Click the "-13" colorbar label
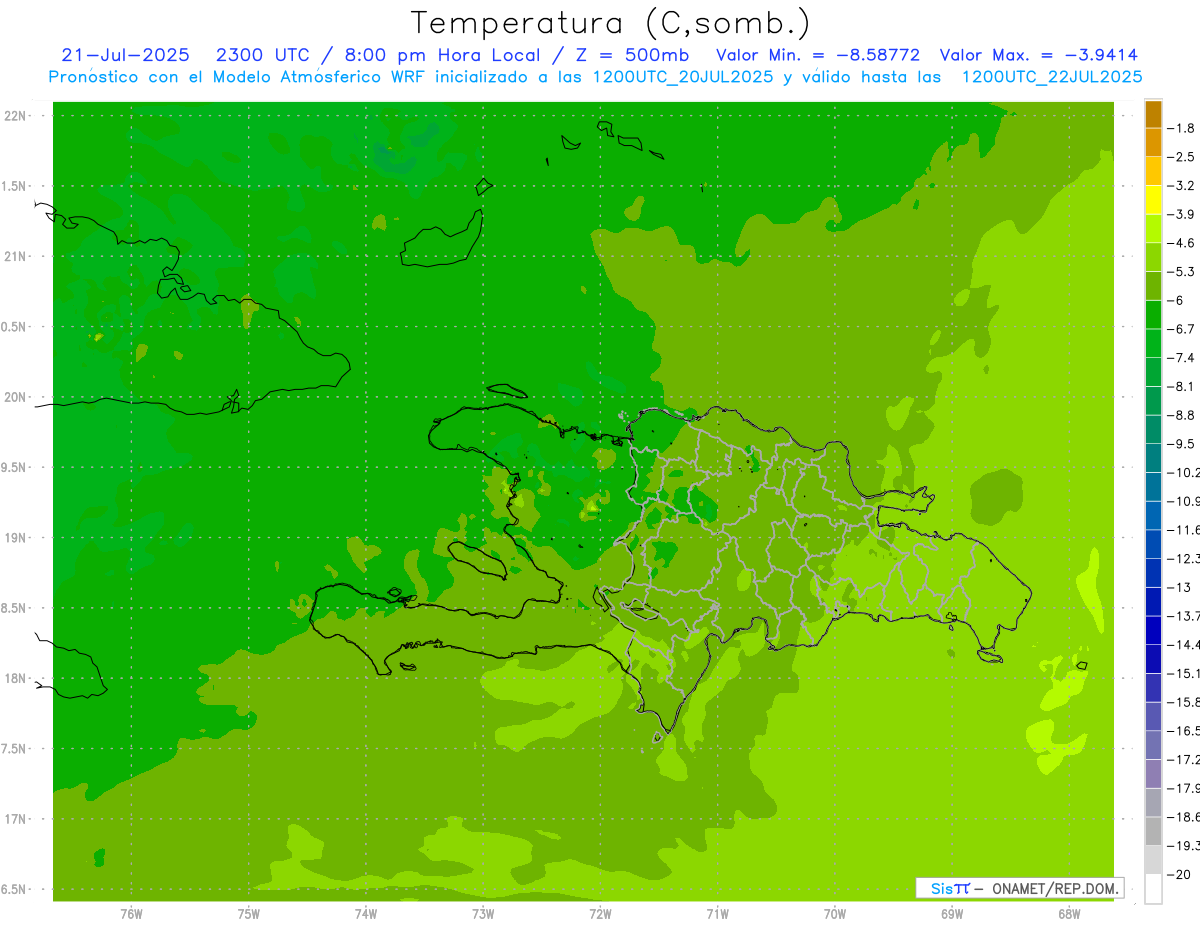The height and width of the screenshot is (927, 1200). coord(1180,587)
